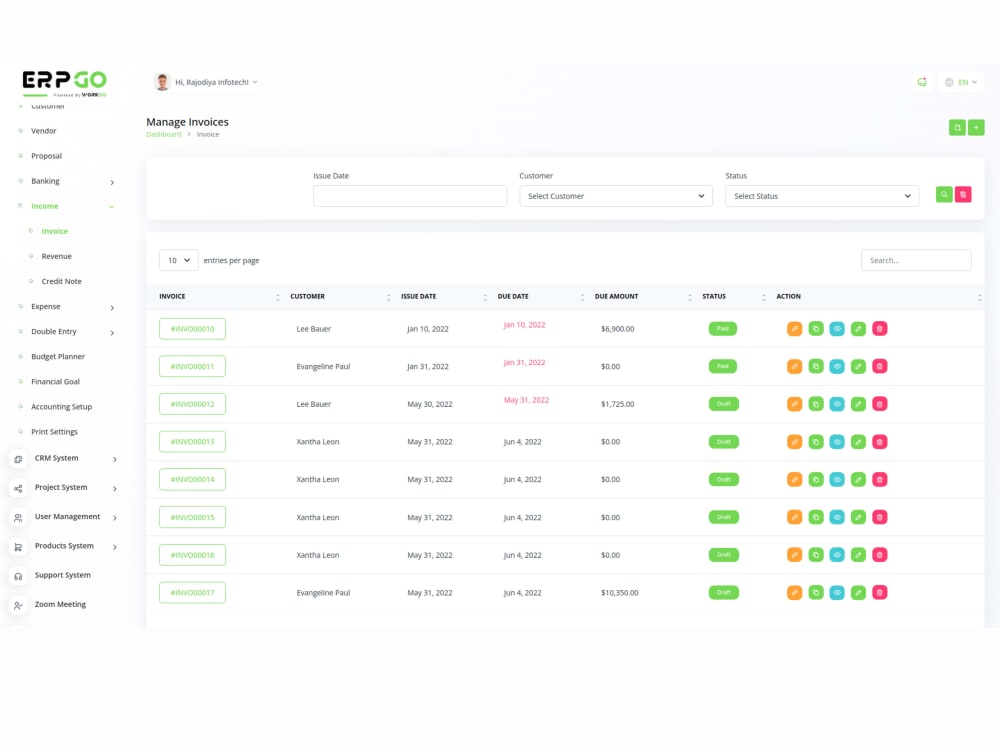Screen dimensions: 1000x750
Task: Open the duplicate action for invoice #INVO00010
Action: pyautogui.click(x=816, y=328)
